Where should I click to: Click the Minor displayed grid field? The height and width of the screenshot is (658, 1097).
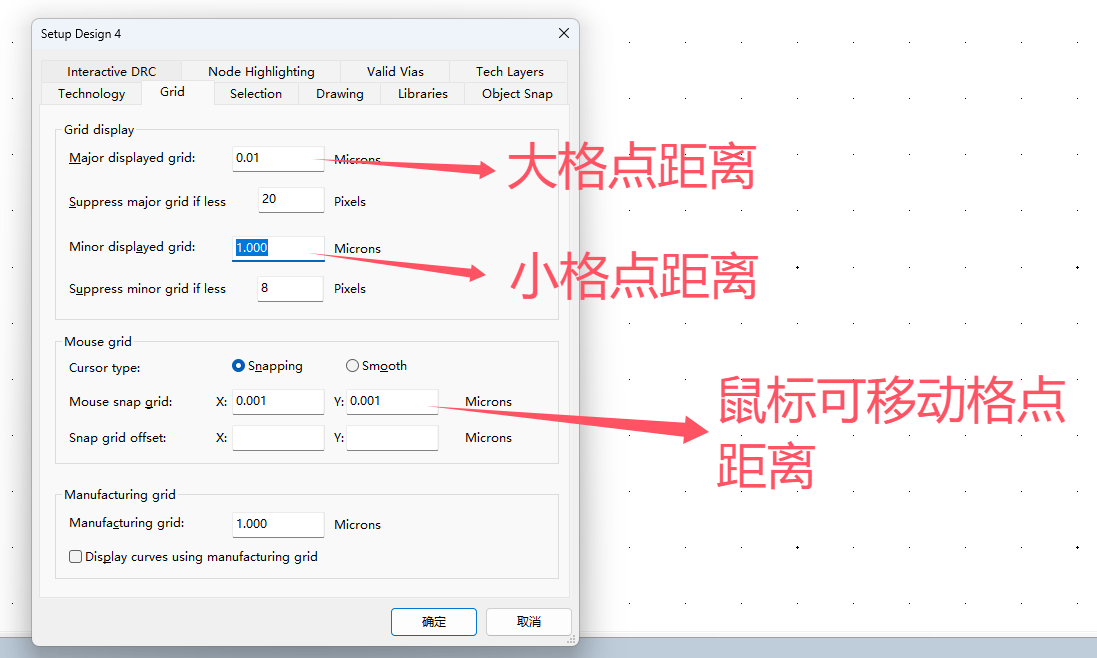click(x=278, y=248)
